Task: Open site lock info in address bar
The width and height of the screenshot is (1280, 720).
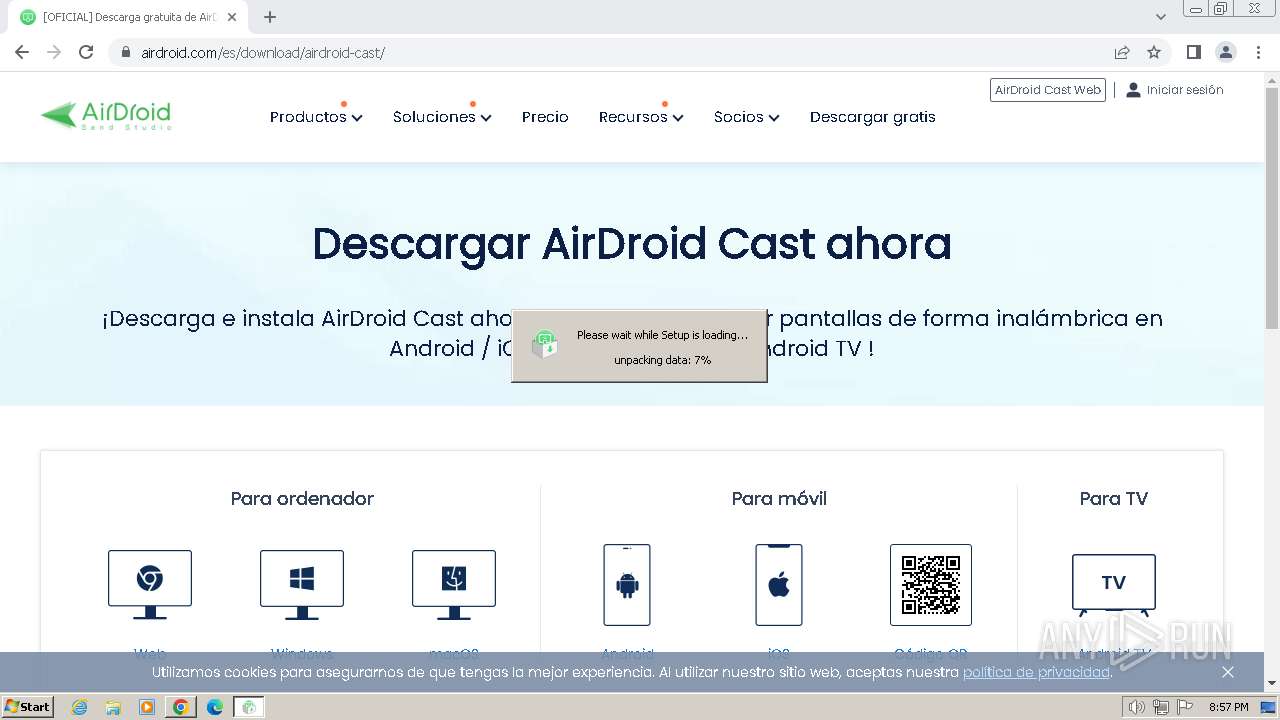Action: pos(126,53)
